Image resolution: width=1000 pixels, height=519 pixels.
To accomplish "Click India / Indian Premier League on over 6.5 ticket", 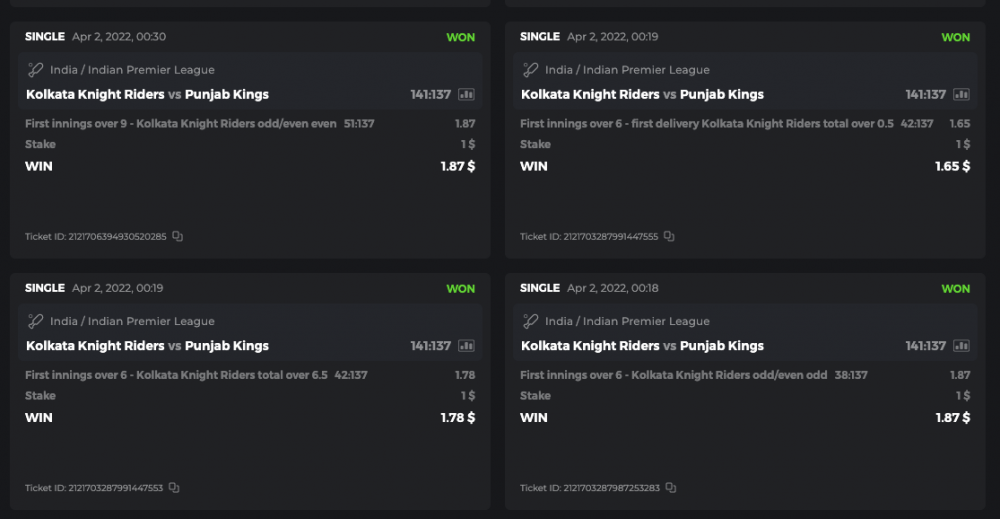I will (132, 321).
